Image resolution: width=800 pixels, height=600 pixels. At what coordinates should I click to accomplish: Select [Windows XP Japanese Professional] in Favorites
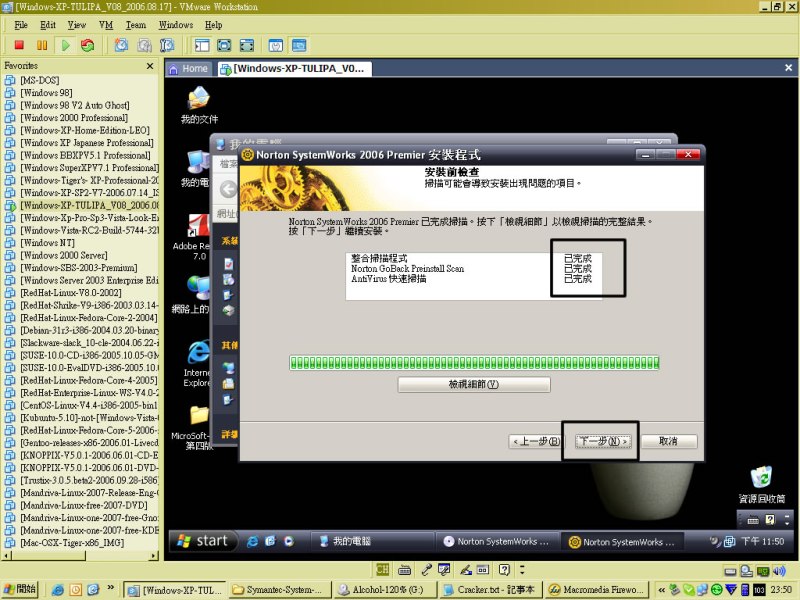(86, 143)
